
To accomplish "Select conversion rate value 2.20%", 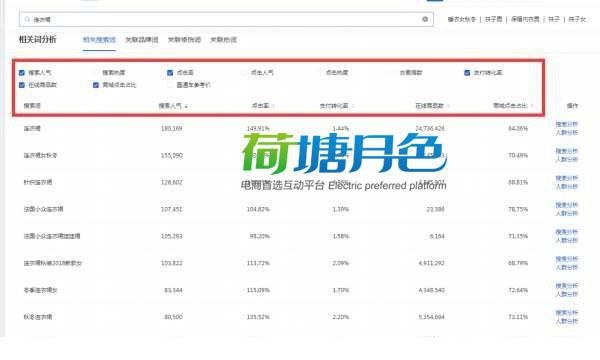I will point(341,317).
